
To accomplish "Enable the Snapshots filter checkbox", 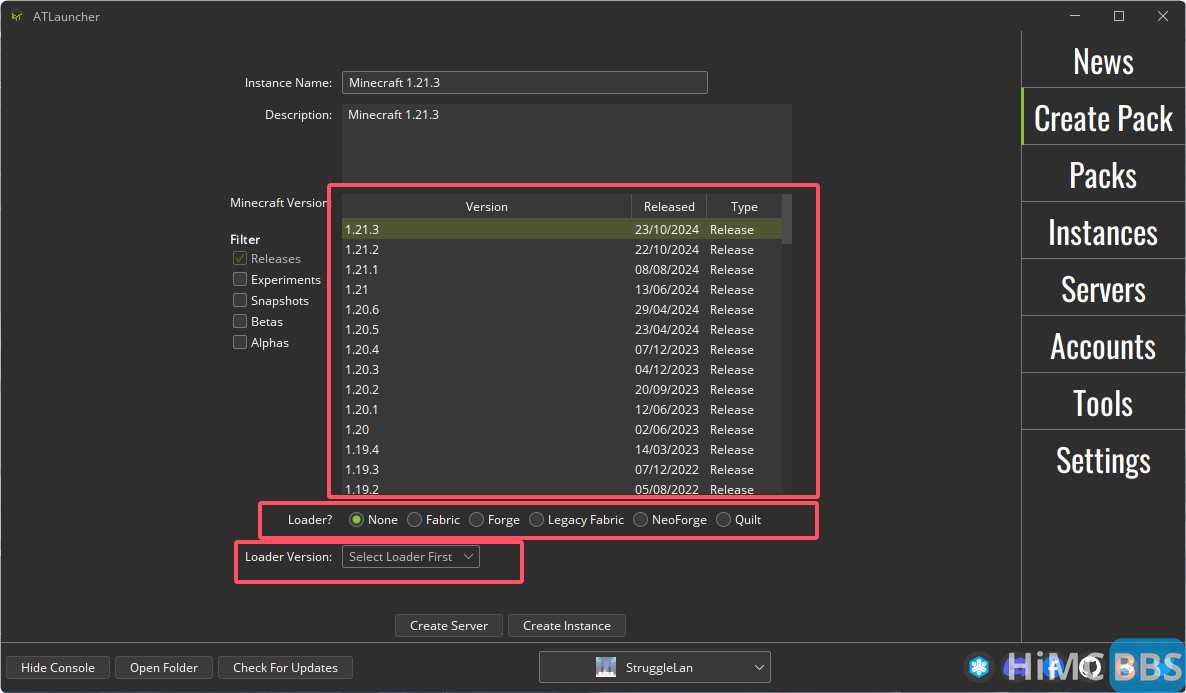I will pyautogui.click(x=240, y=301).
